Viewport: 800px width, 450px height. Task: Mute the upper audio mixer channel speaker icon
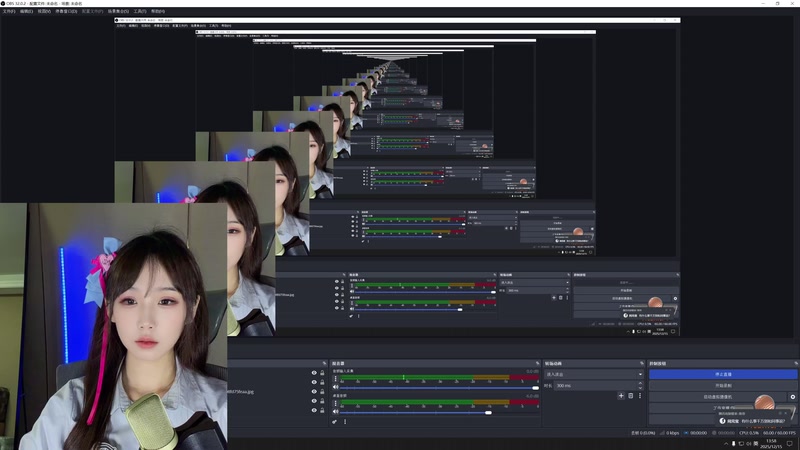(335, 387)
